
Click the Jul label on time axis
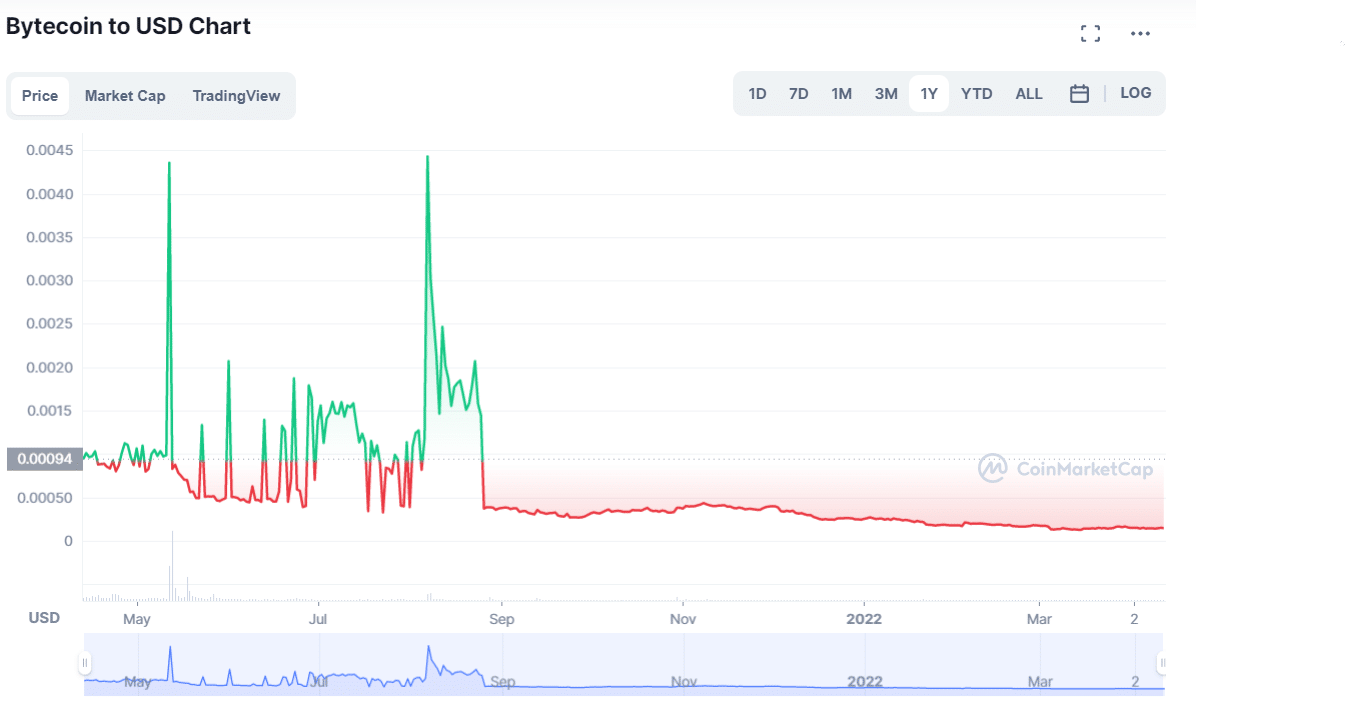pos(318,619)
